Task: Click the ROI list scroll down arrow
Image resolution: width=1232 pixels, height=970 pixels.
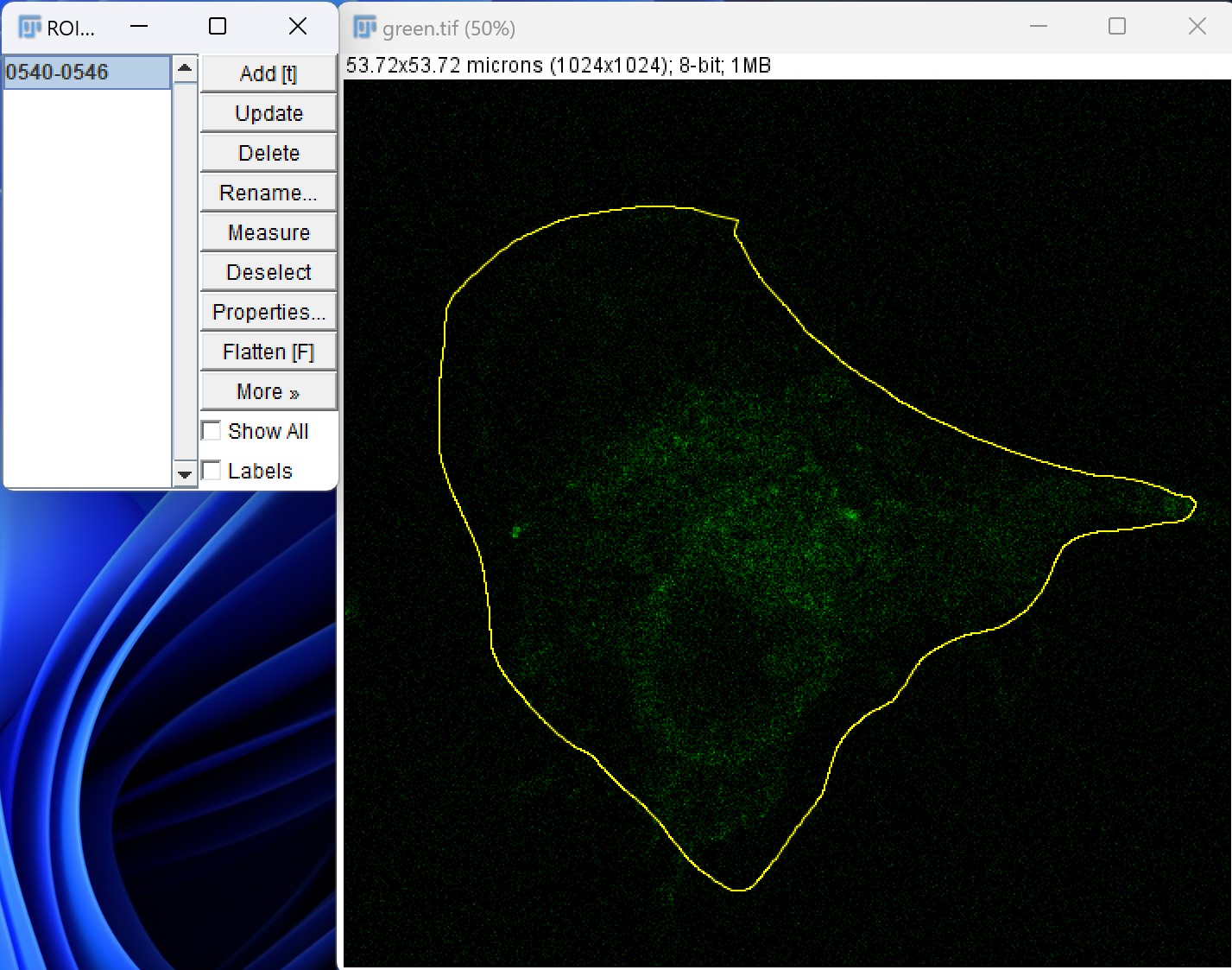Action: click(185, 474)
